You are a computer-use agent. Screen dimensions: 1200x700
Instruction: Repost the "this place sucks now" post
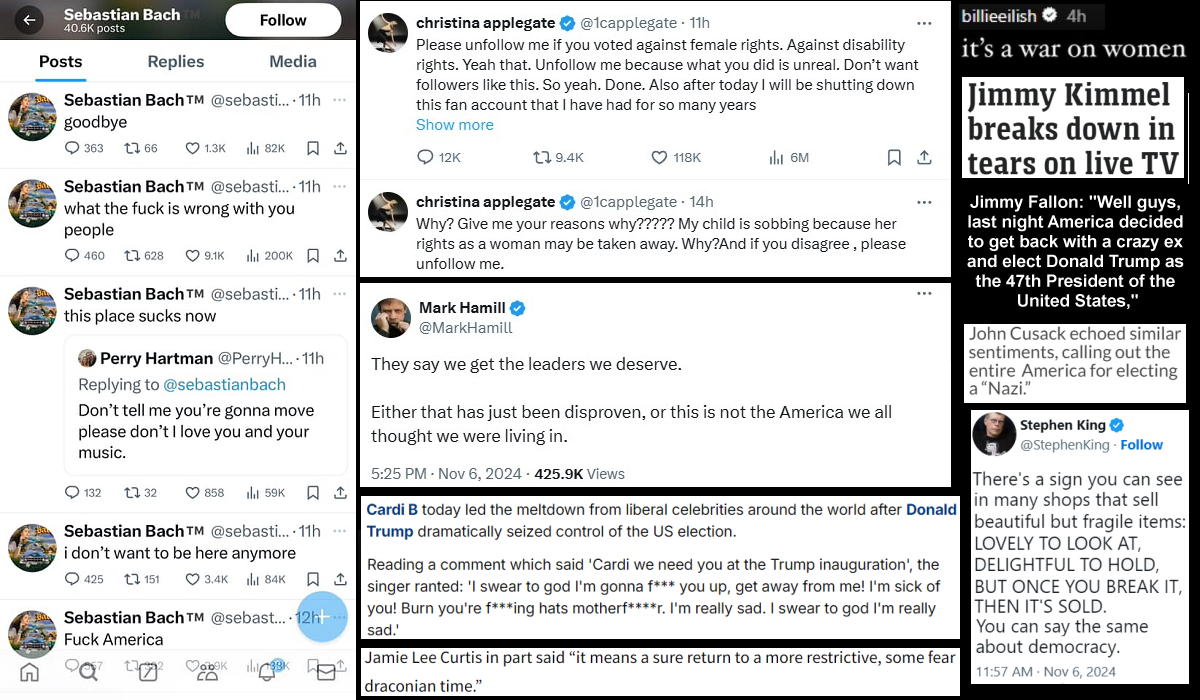tap(131, 492)
